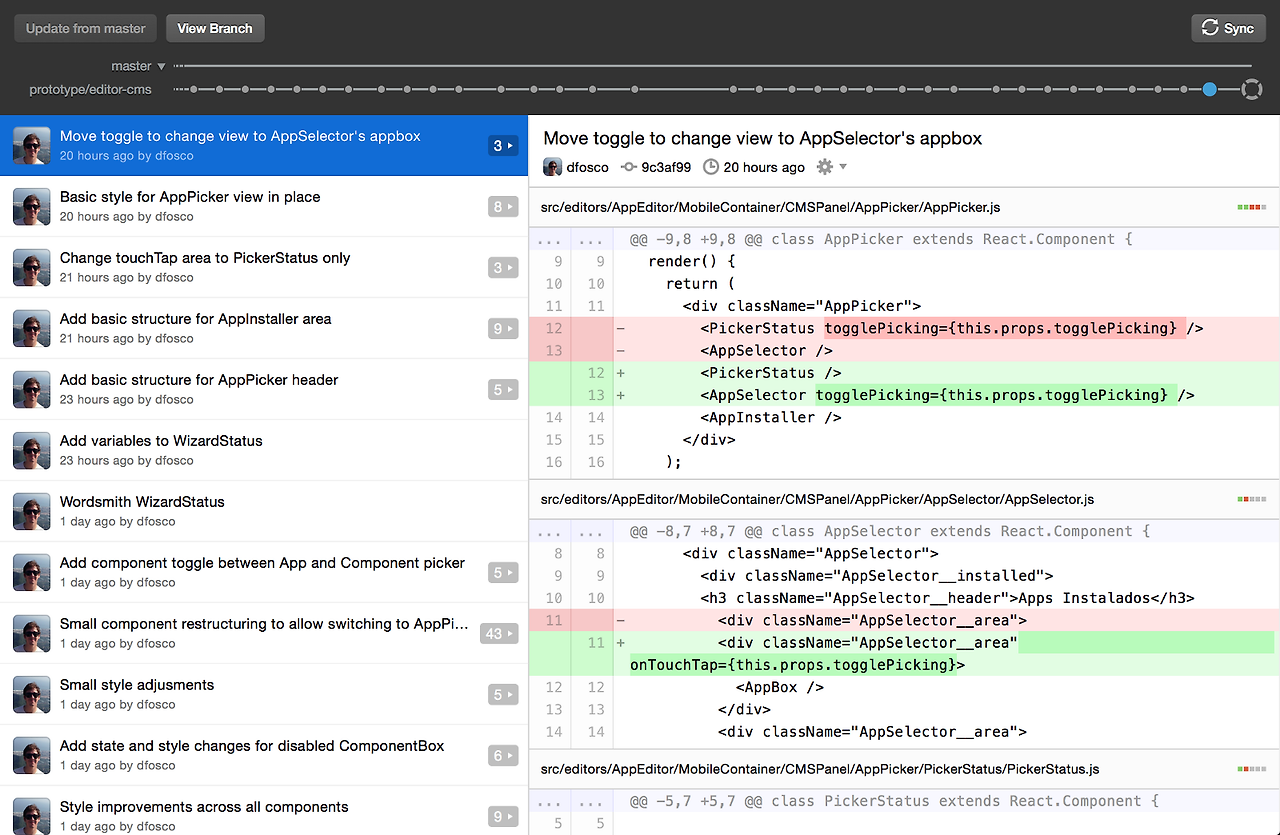Click the dashed uncommitted-changes circle on the branch timeline
Viewport: 1280px width, 835px height.
1251,90
